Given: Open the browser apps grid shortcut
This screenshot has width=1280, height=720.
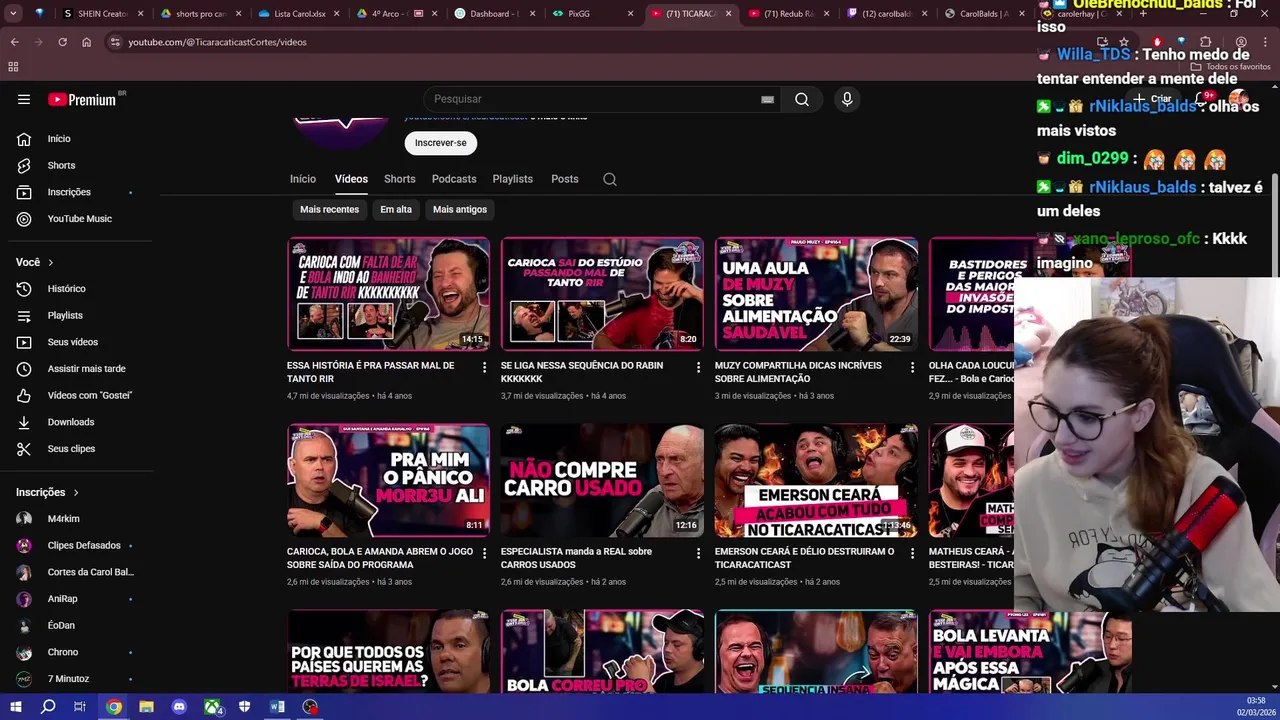Looking at the screenshot, I should click(13, 67).
